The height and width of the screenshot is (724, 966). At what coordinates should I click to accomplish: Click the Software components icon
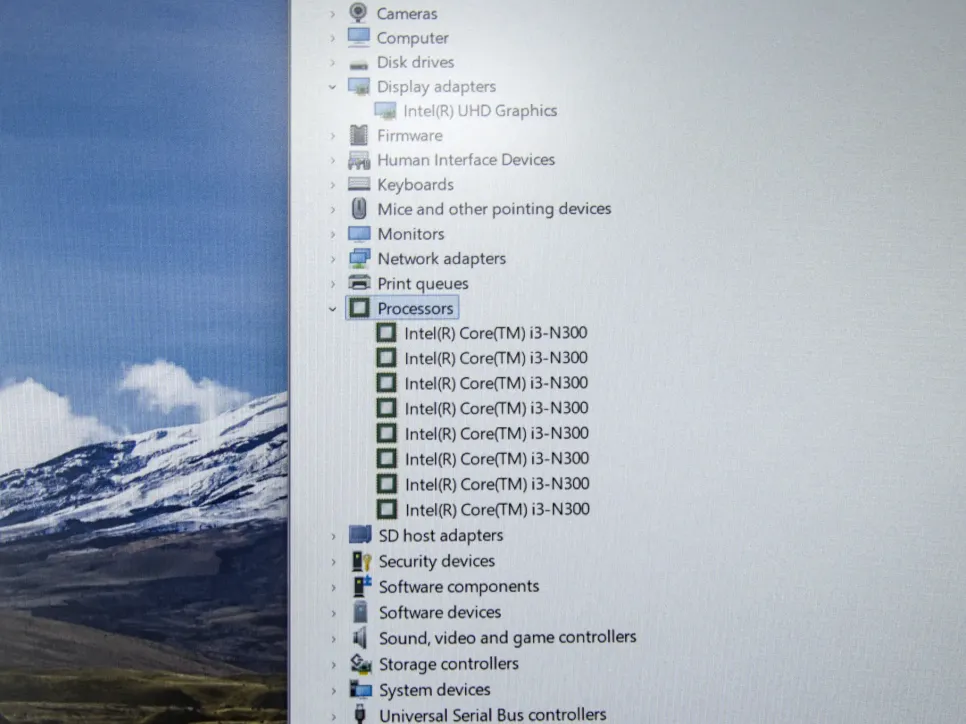click(362, 586)
